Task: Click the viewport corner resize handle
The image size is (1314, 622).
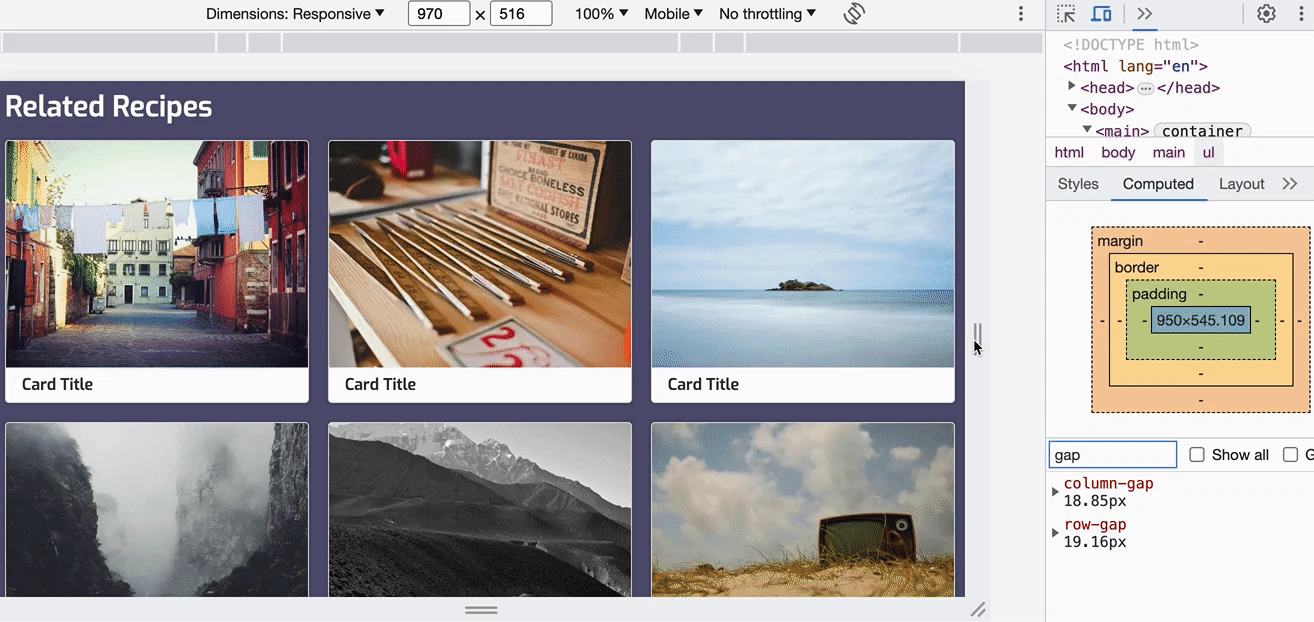Action: click(x=978, y=609)
